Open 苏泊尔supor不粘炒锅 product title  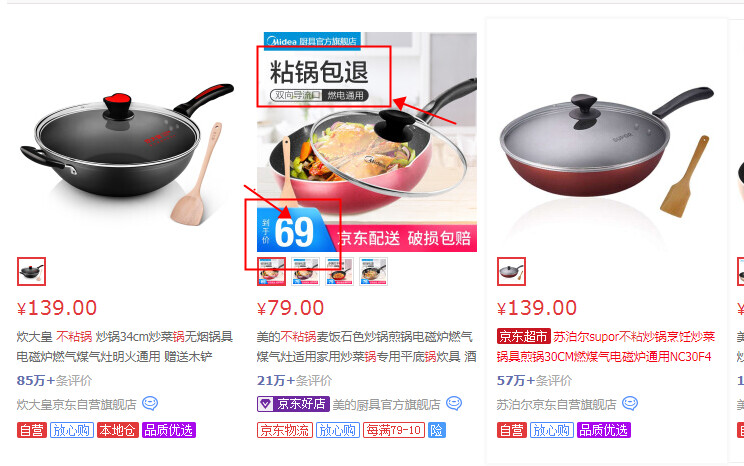click(606, 346)
